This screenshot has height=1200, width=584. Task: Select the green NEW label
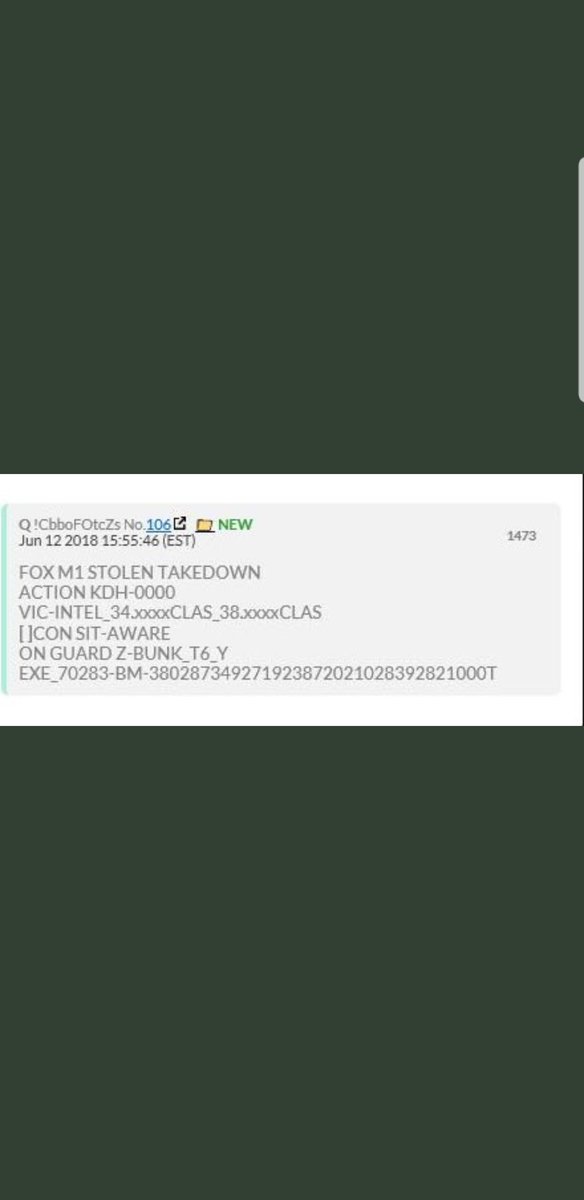click(235, 524)
